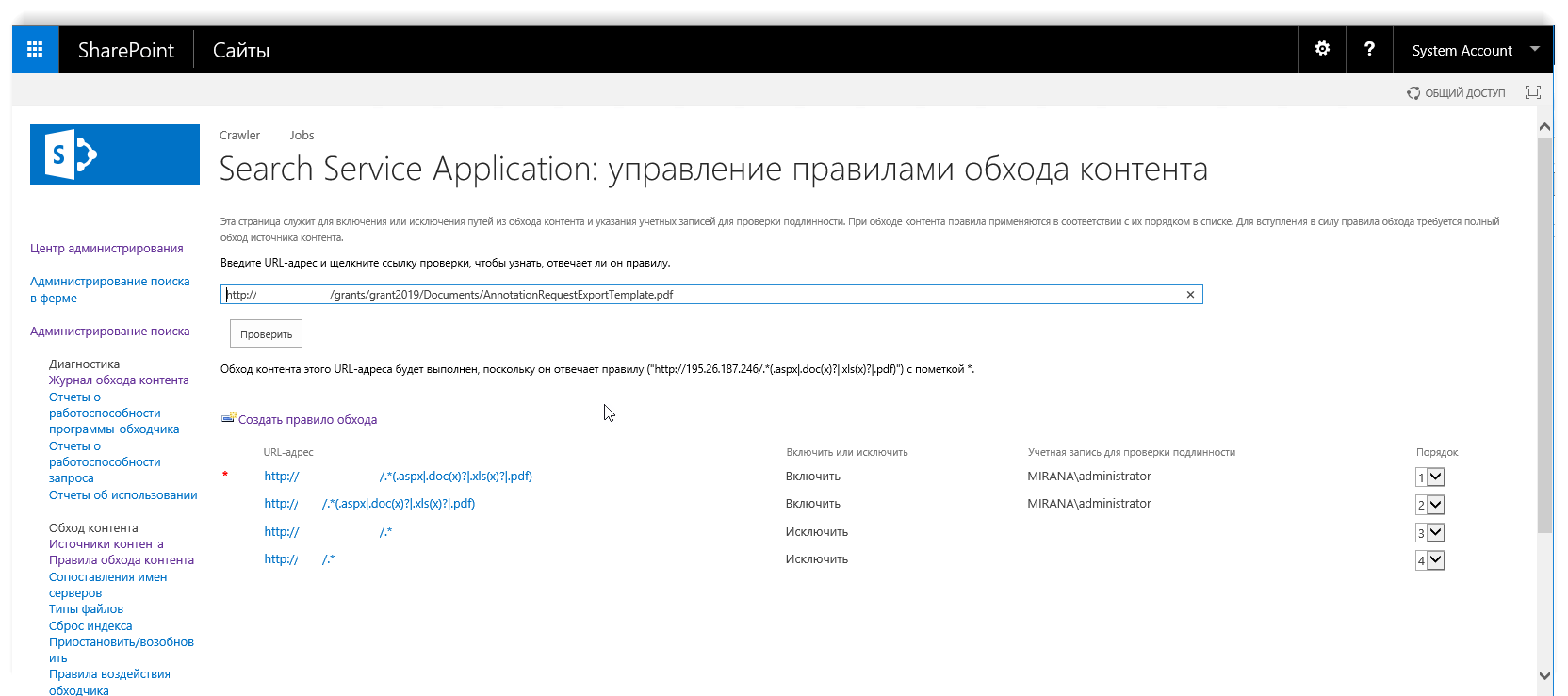The height and width of the screenshot is (696, 1568).
Task: Open Источники контента in sidebar
Action: 106,544
